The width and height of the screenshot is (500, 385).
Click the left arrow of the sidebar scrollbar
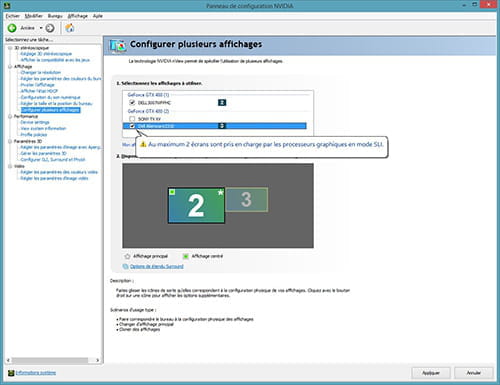(9, 360)
